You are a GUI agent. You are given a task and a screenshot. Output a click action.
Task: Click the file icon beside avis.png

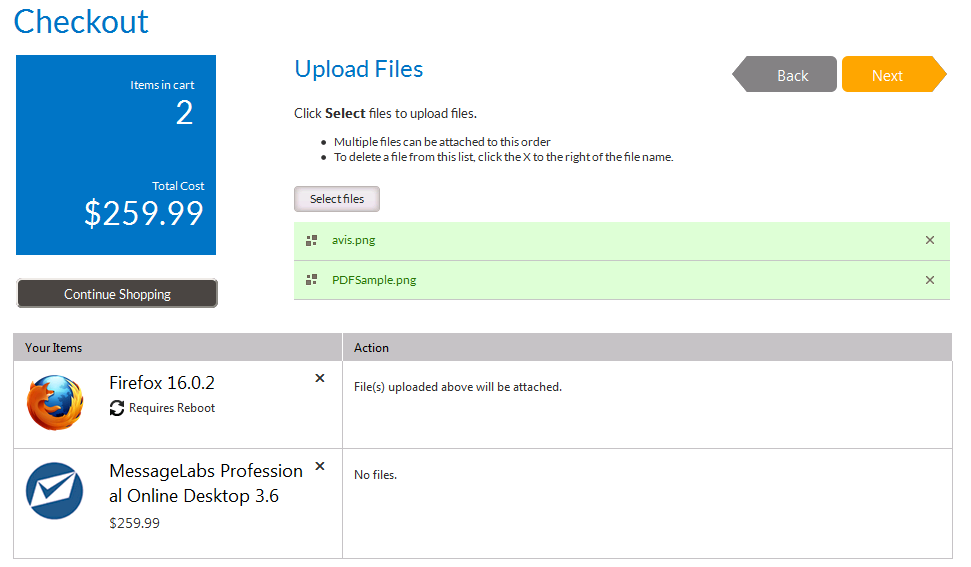(x=311, y=240)
